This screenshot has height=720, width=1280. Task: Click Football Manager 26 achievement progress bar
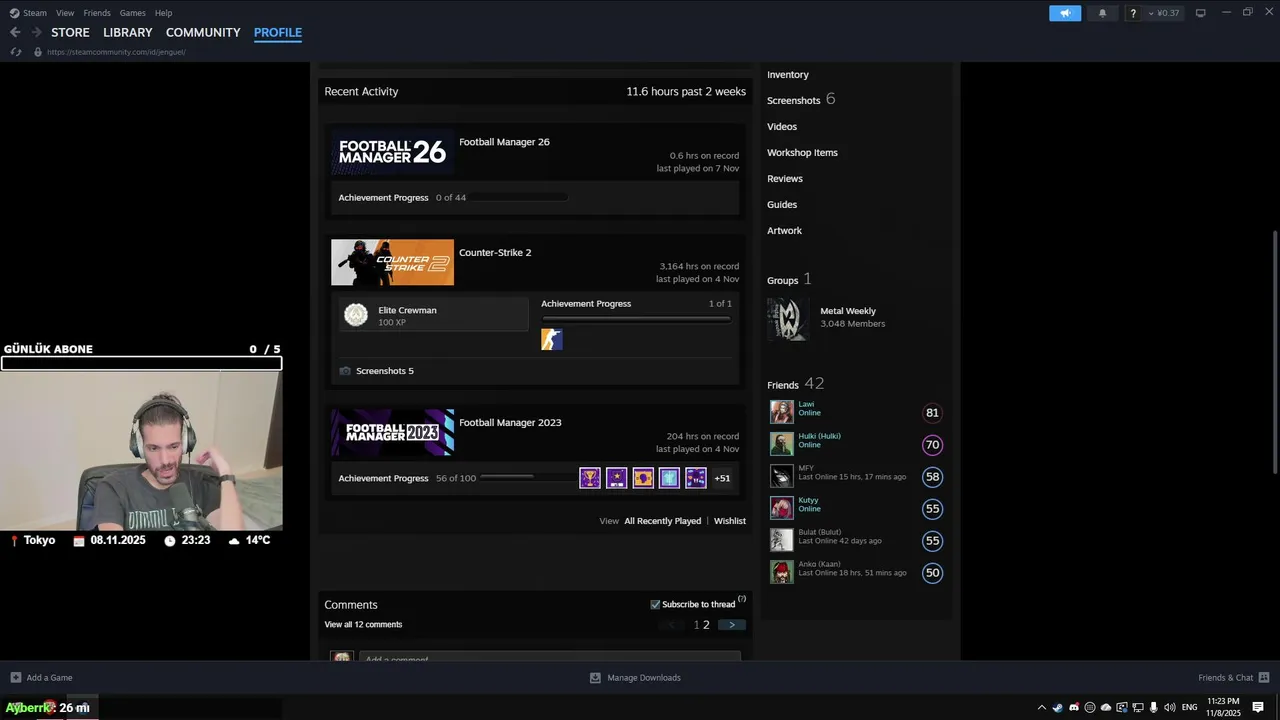[x=519, y=198]
